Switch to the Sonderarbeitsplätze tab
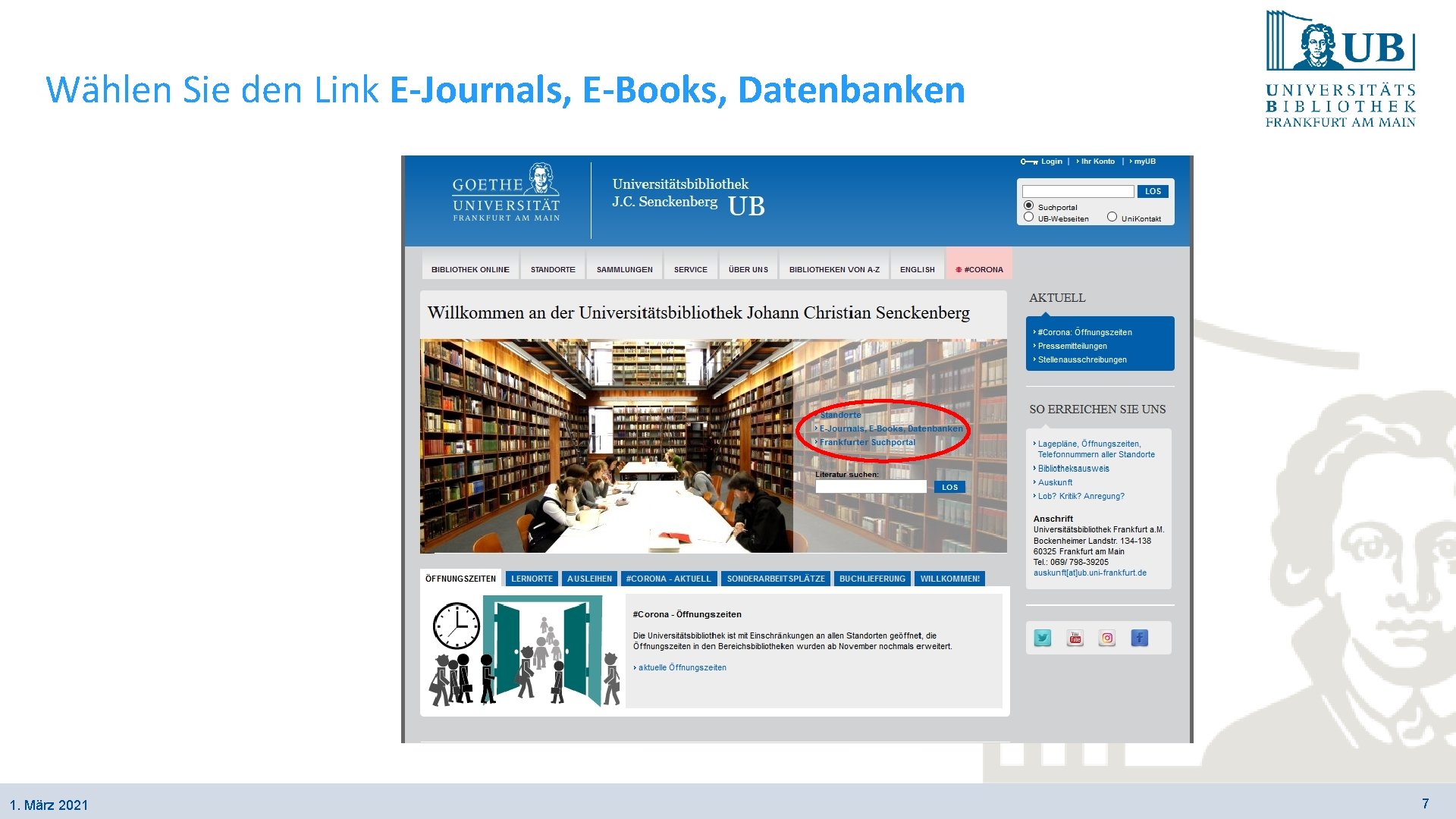1456x819 pixels. pyautogui.click(x=776, y=579)
